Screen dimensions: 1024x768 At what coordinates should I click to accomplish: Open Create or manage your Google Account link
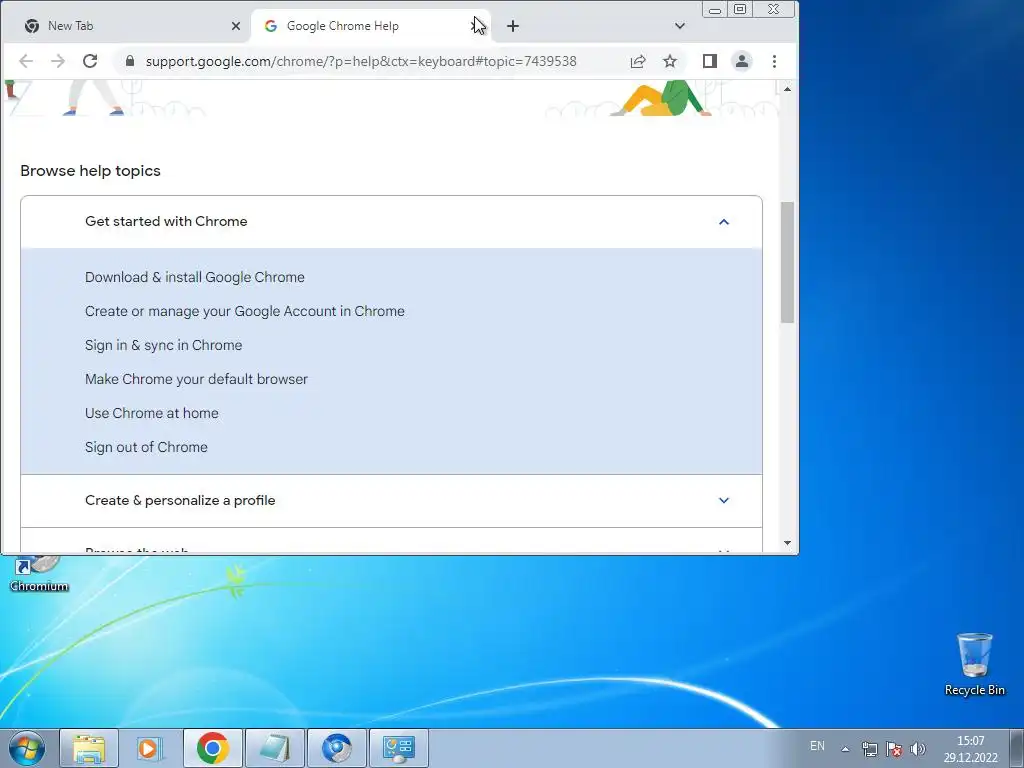click(244, 311)
